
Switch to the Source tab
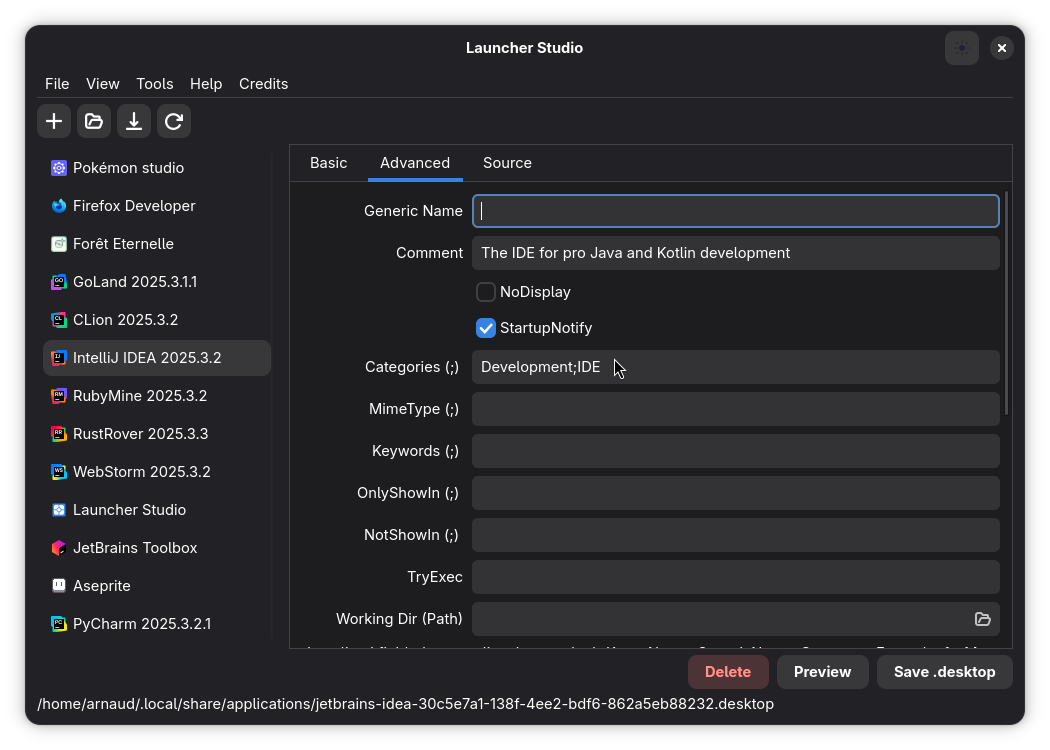(507, 163)
